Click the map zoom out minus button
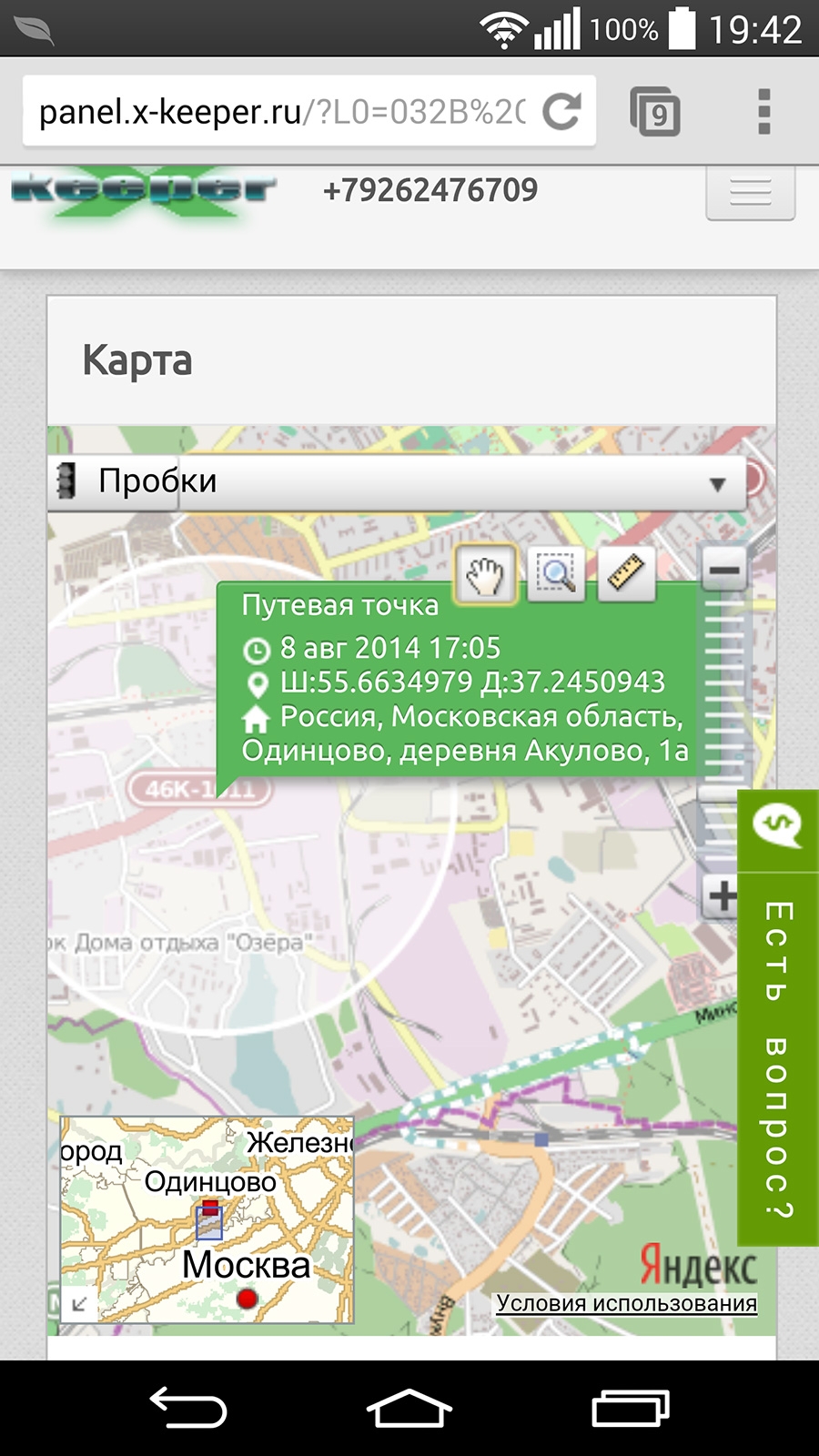The height and width of the screenshot is (1456, 819). click(724, 571)
